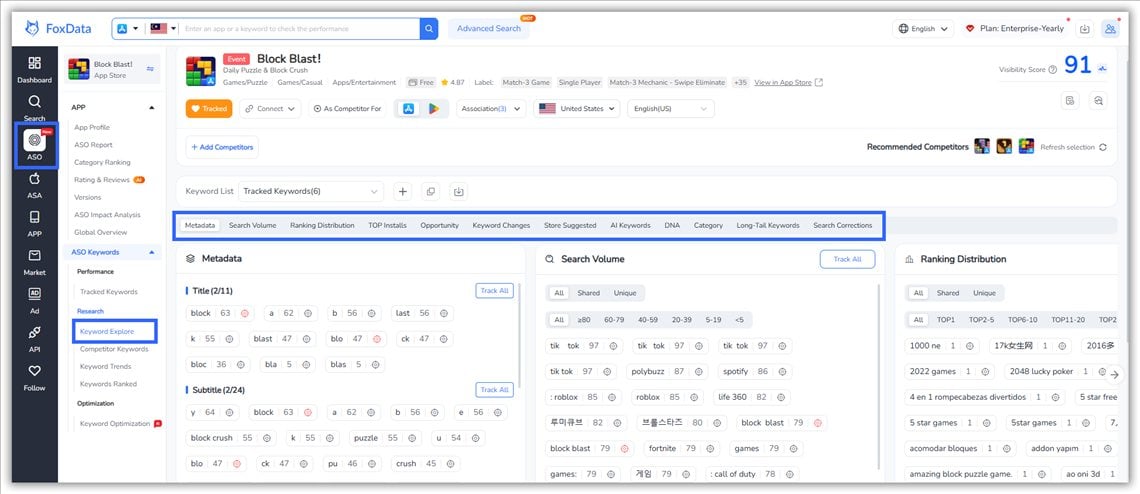Open the English(US) language dropdown
Screen dimensions: 1140x494
click(x=670, y=108)
